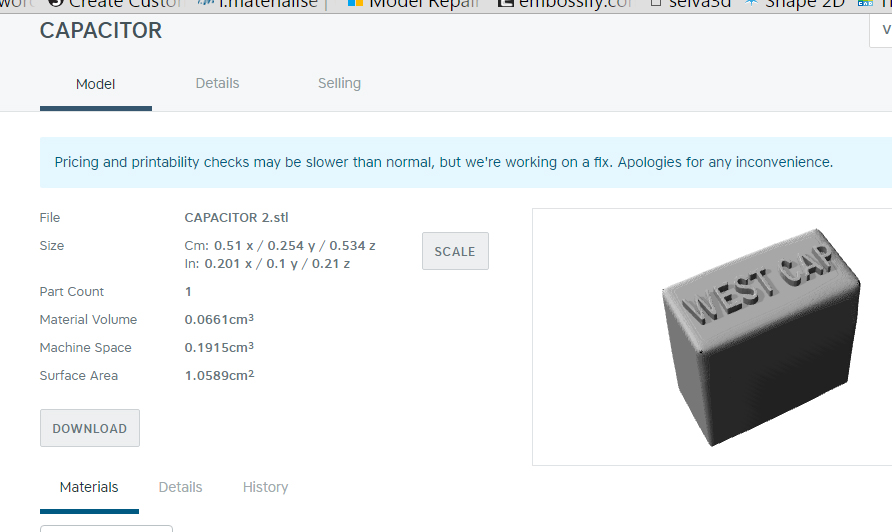Select the Materials tab
Viewport: 892px width, 532px height.
pos(89,488)
